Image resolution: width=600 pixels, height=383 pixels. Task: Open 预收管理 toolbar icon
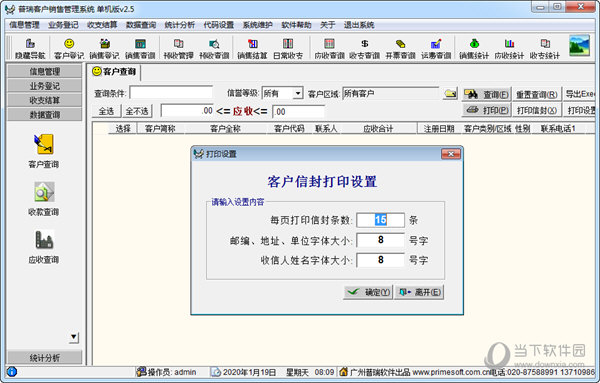click(178, 48)
